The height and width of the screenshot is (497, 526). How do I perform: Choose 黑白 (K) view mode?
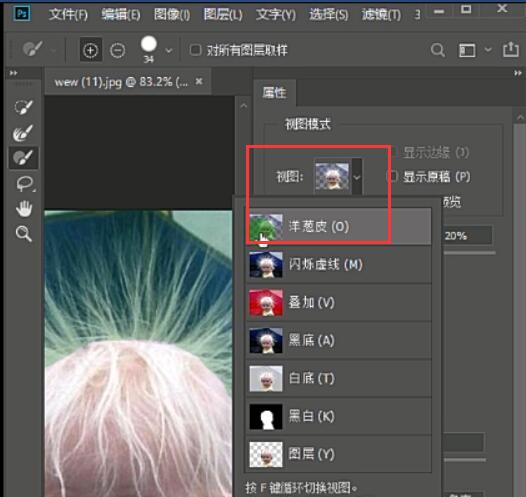pos(339,416)
